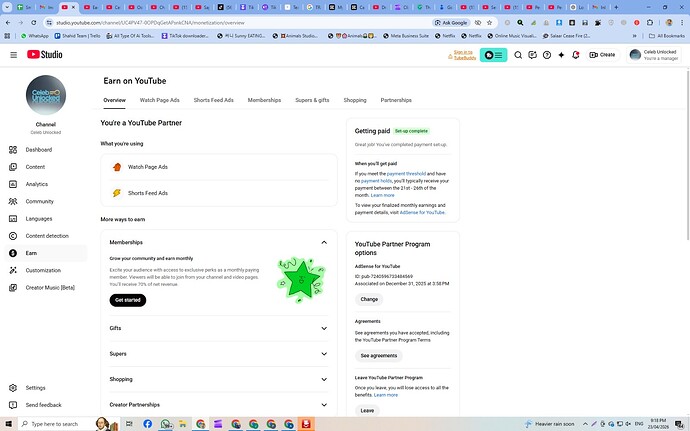Image resolution: width=690 pixels, height=431 pixels.
Task: Click Get started for Memberships
Action: pos(128,300)
